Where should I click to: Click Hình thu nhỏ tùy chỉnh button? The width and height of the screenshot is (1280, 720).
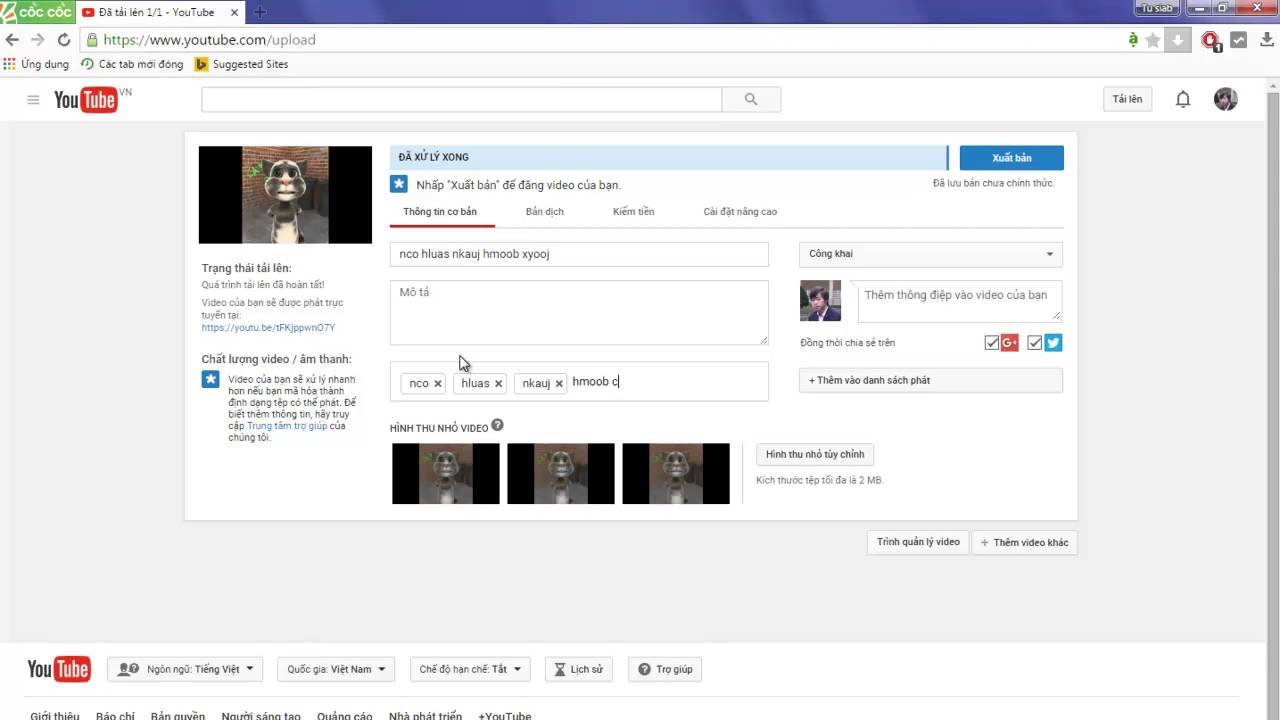[x=815, y=455]
